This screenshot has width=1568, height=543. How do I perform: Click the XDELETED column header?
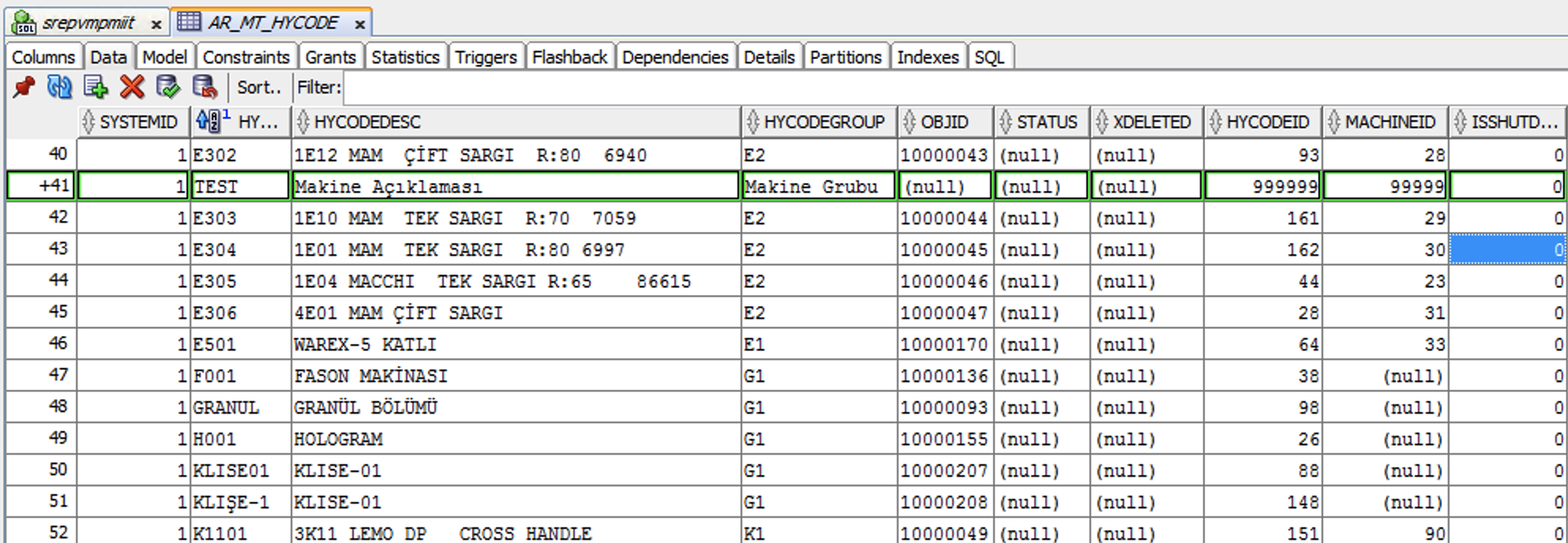[x=1146, y=122]
